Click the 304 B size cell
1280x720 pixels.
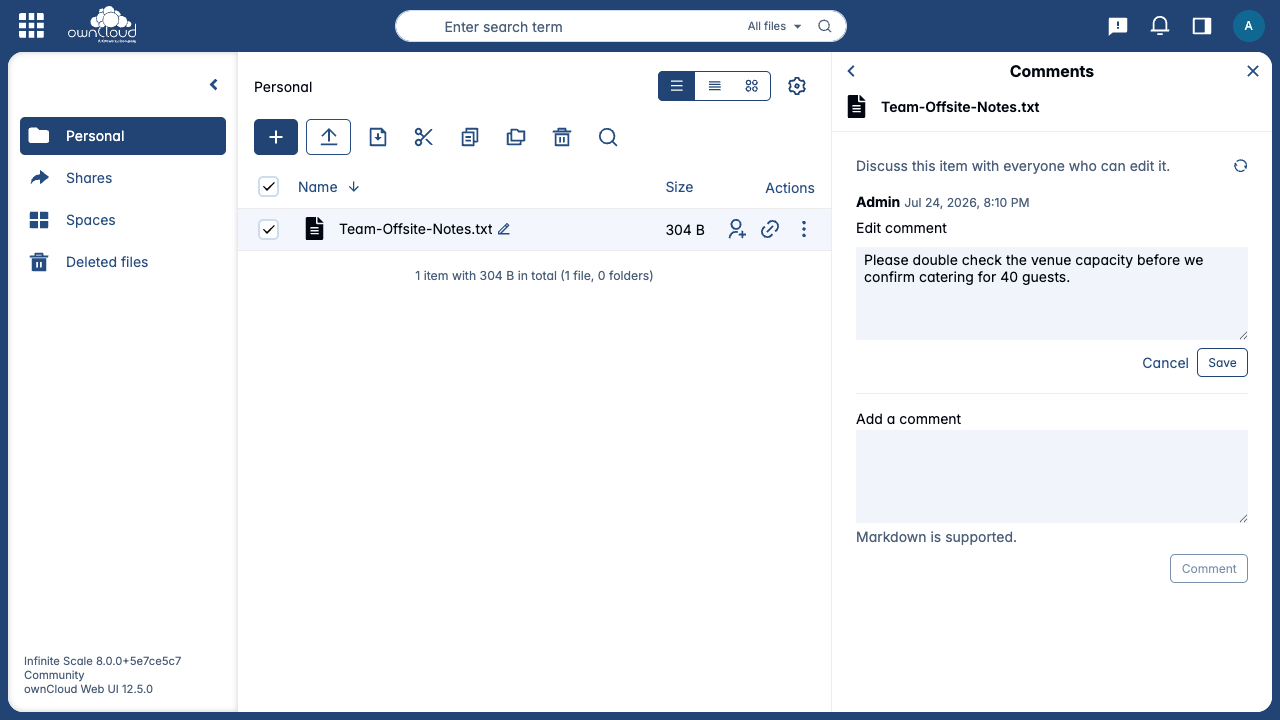pyautogui.click(x=685, y=230)
